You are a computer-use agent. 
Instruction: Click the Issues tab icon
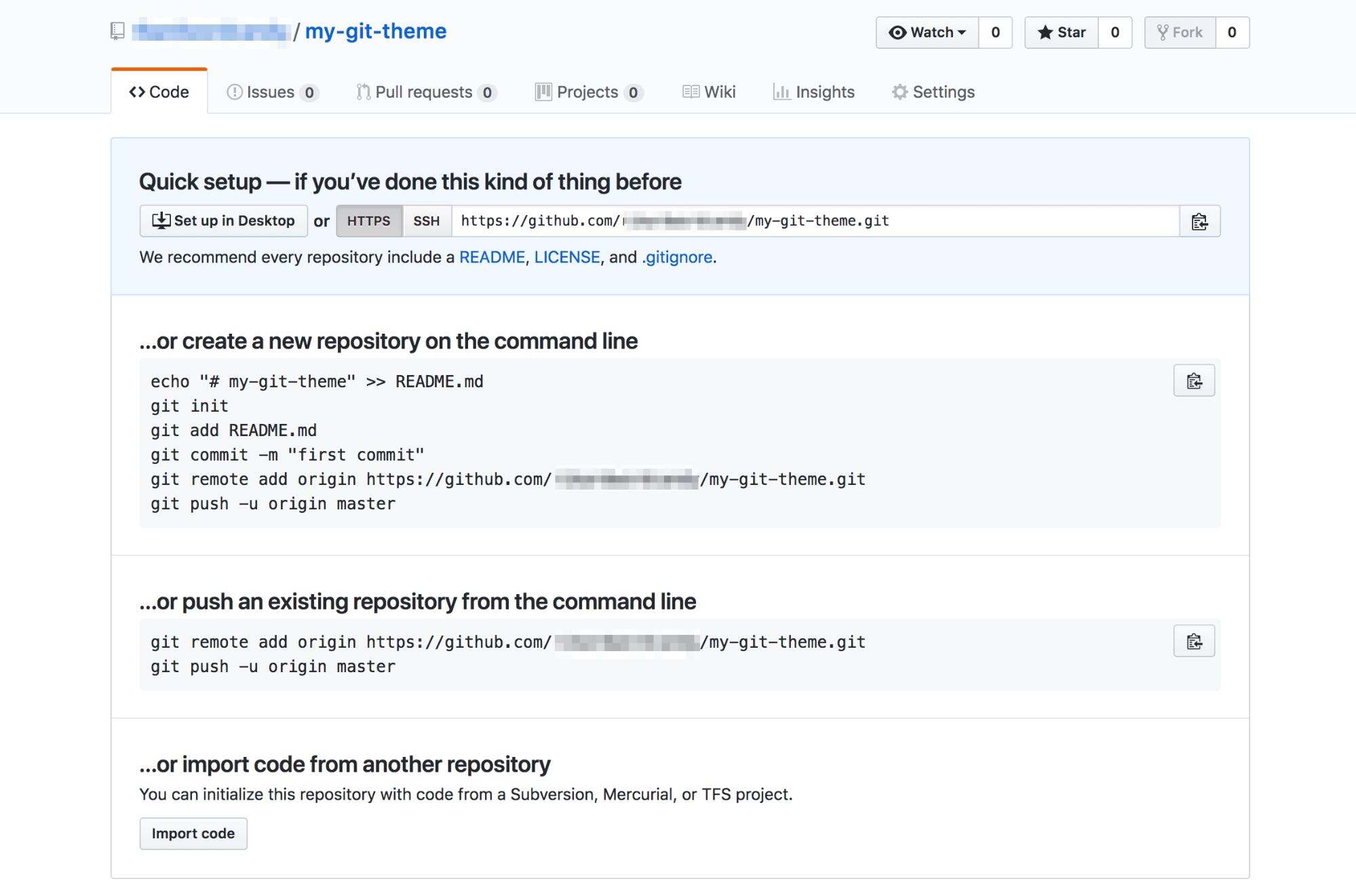coord(232,90)
